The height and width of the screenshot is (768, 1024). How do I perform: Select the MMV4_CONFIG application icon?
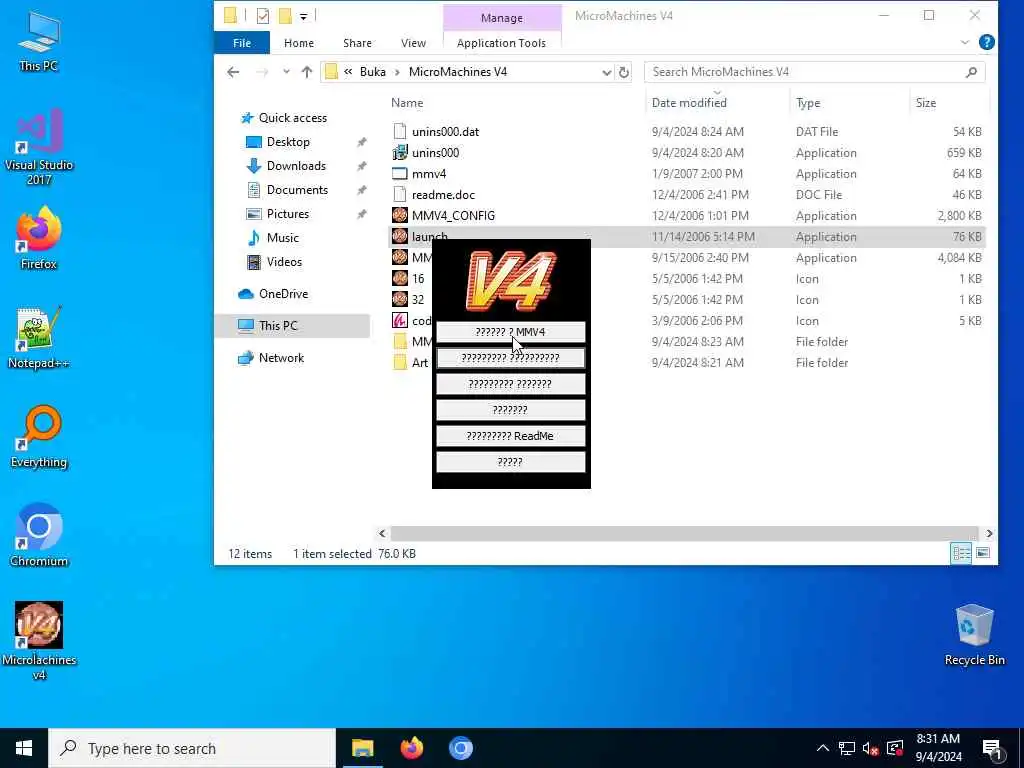point(400,216)
